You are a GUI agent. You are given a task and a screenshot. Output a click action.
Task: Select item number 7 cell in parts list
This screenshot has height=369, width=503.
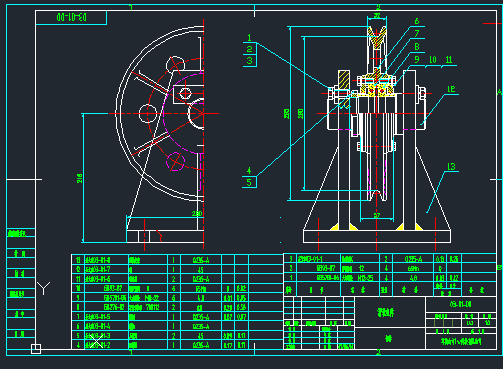78,317
